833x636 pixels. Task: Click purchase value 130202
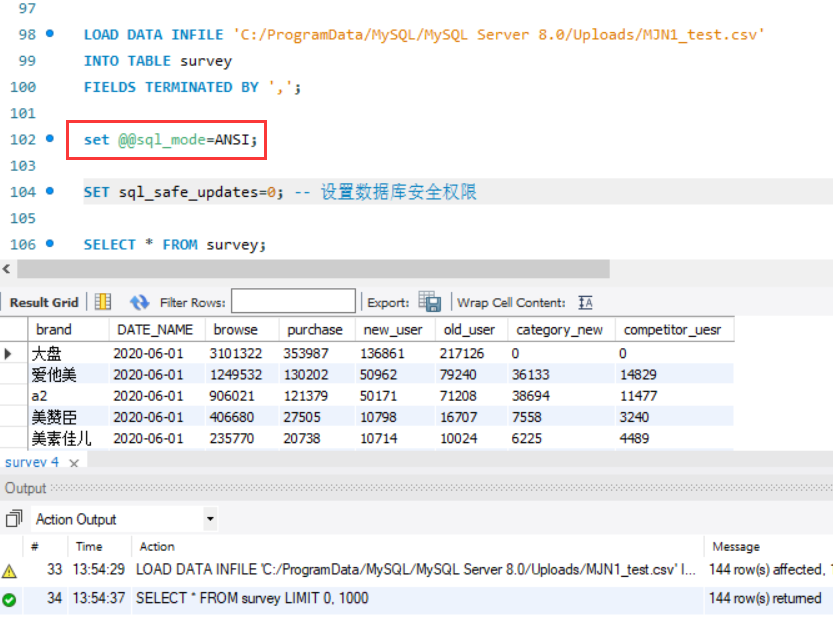[x=306, y=375]
